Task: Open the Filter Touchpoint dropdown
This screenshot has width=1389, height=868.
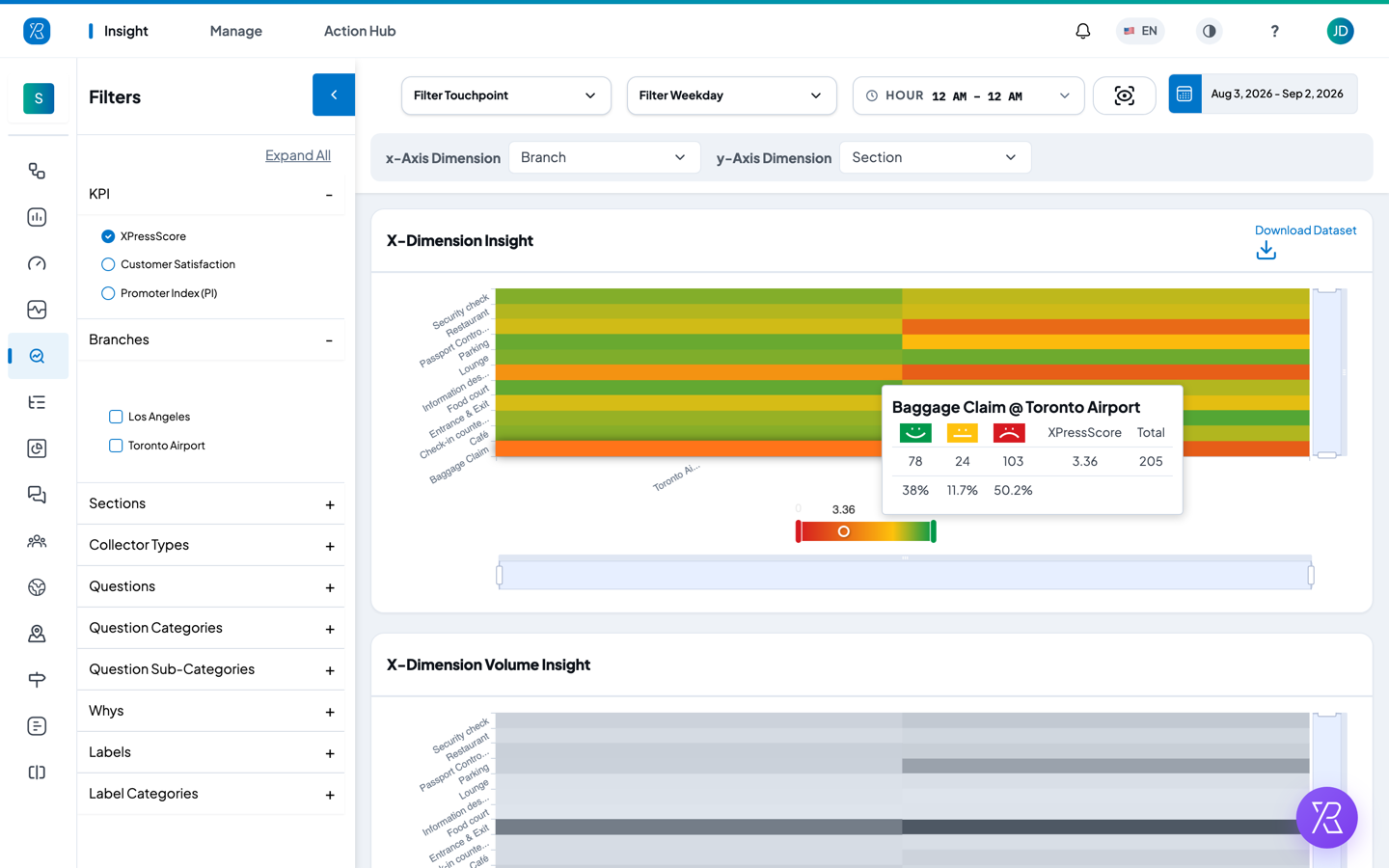Action: 505,95
